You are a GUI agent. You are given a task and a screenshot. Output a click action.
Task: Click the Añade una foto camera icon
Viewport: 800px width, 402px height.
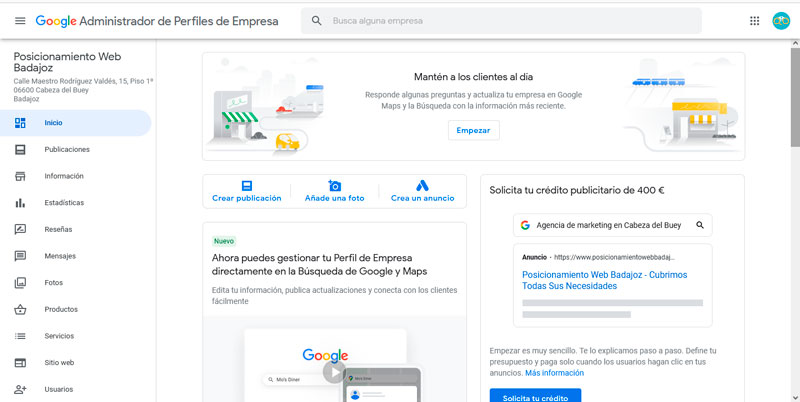335,186
